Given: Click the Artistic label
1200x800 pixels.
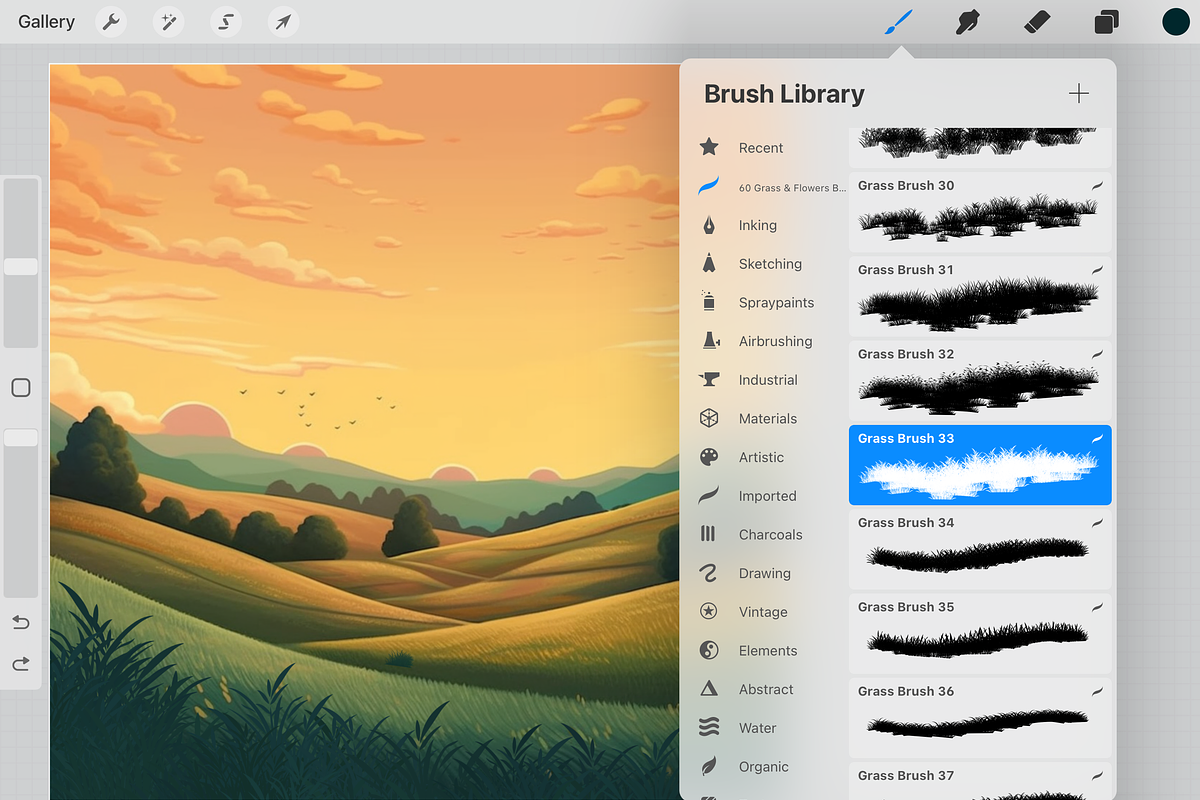Looking at the screenshot, I should pos(761,457).
